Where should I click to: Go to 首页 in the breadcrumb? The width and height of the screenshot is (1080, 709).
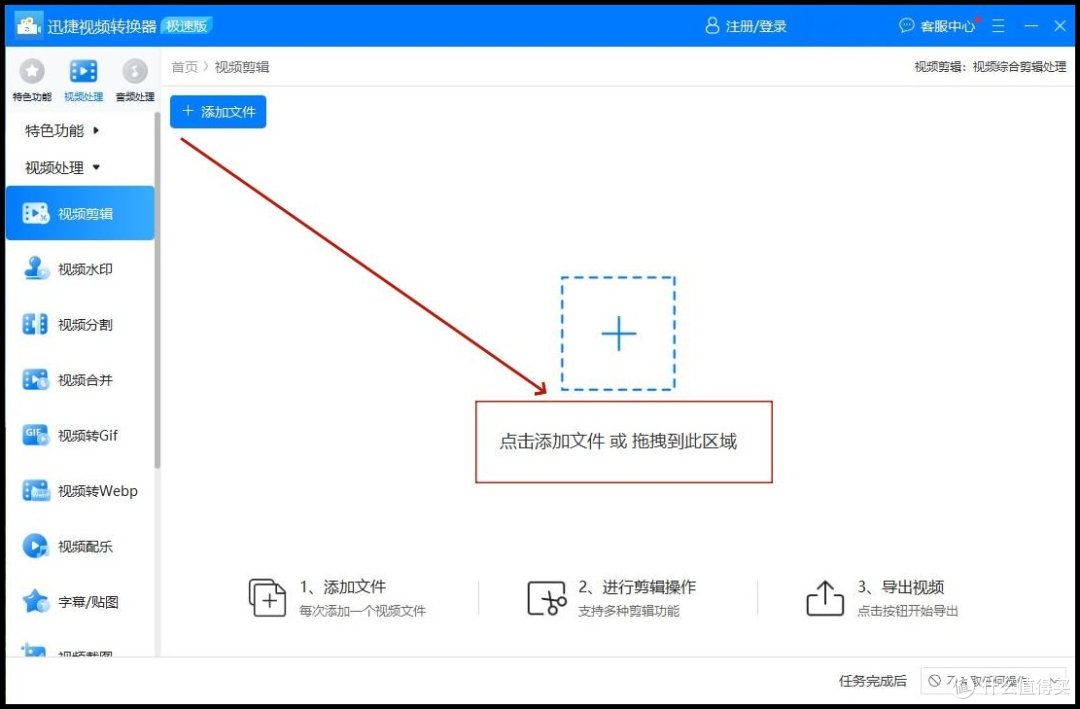(184, 67)
